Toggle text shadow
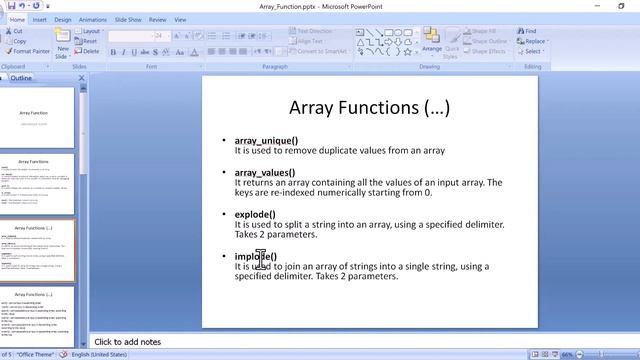640x360 pixels. [155, 52]
